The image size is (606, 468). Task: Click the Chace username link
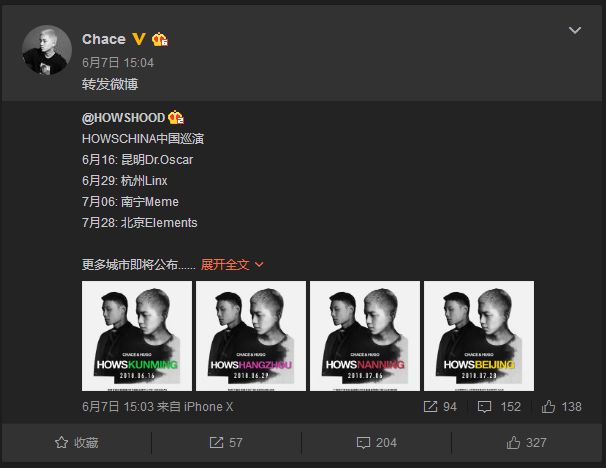click(104, 39)
